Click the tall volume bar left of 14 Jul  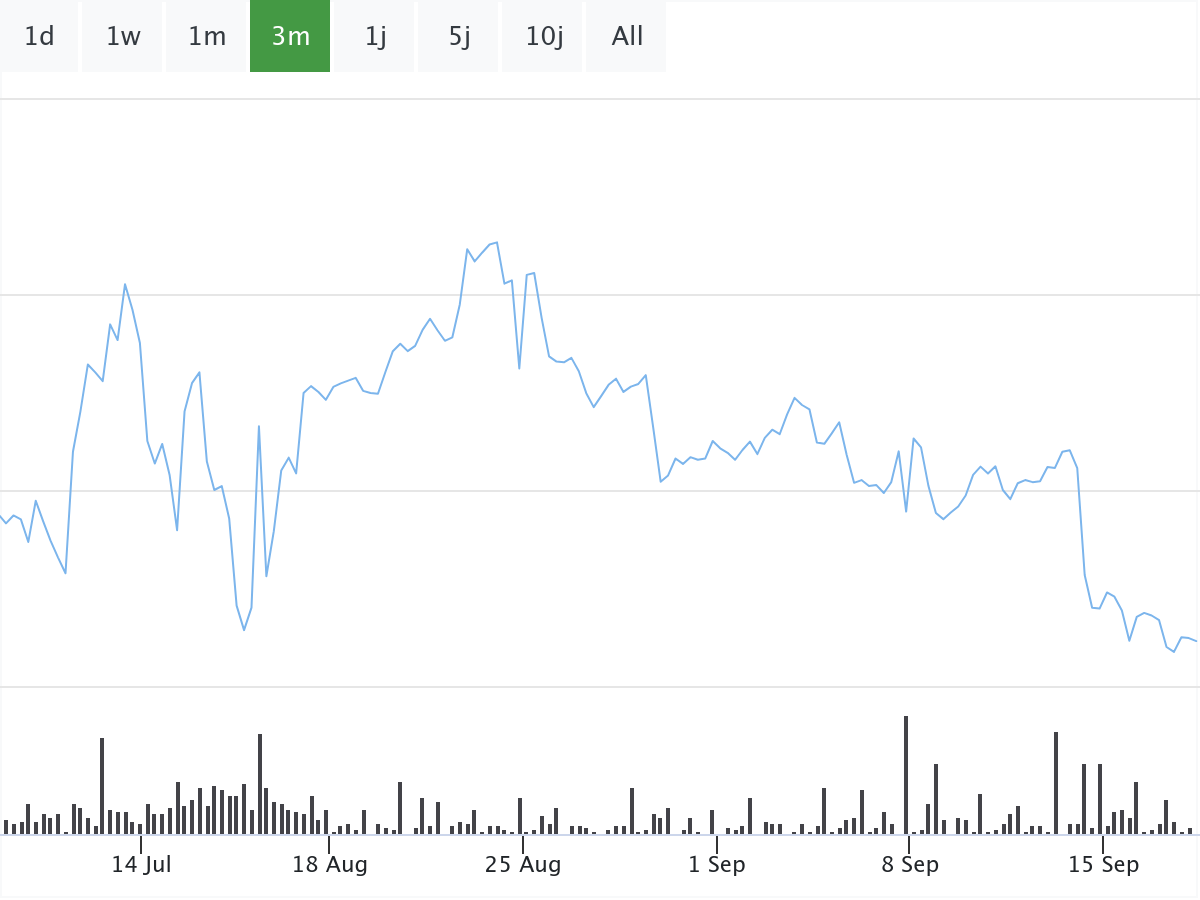[102, 785]
